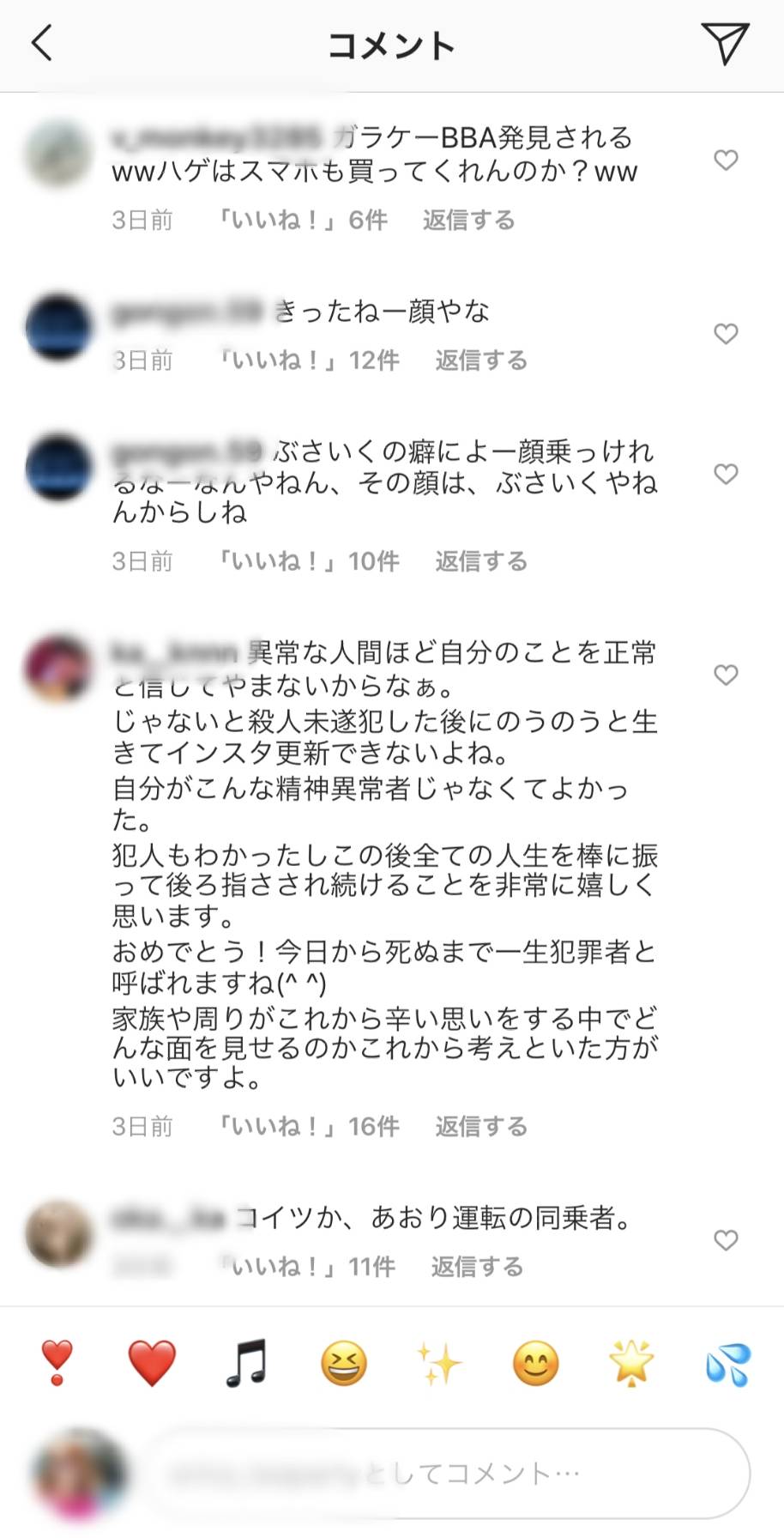Like the きったねー顔やな comment

click(x=726, y=334)
